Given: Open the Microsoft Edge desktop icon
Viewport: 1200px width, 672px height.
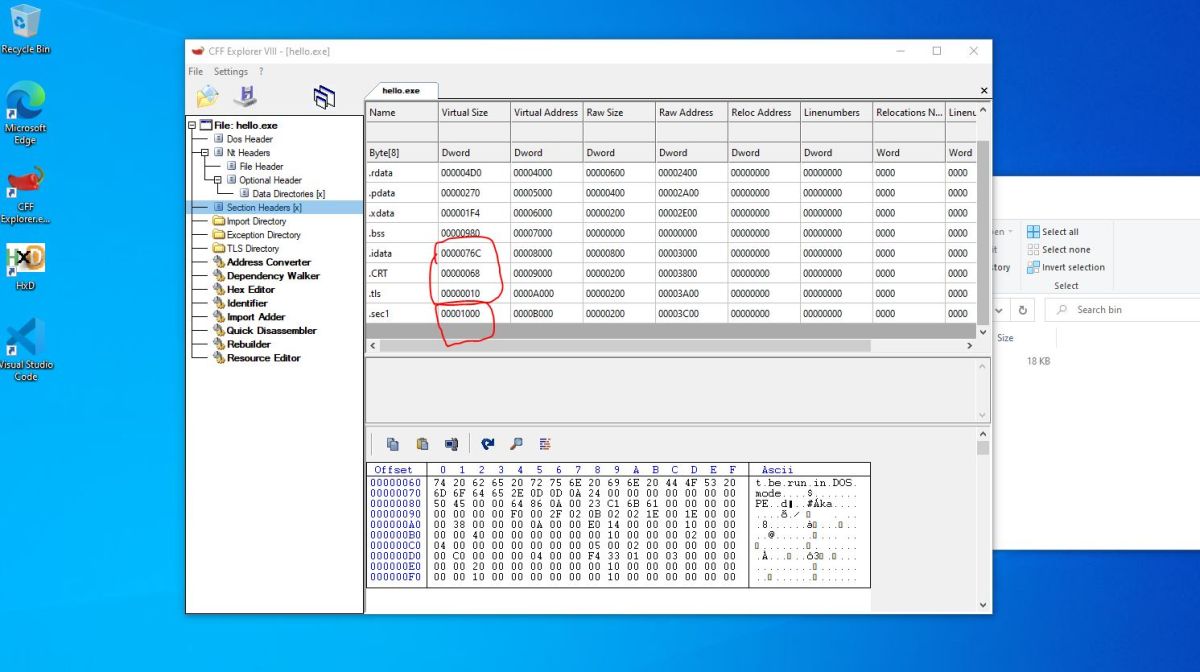Looking at the screenshot, I should point(25,113).
